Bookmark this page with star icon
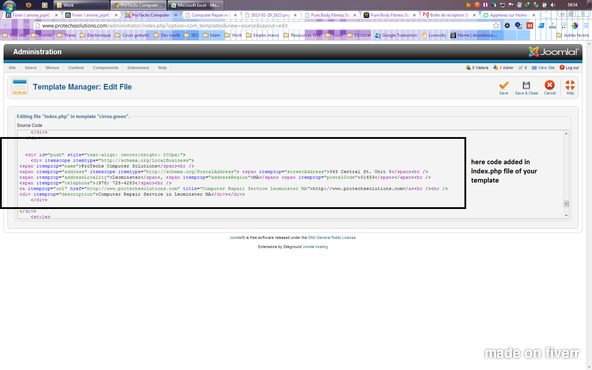This screenshot has height=370, width=592. (x=496, y=26)
